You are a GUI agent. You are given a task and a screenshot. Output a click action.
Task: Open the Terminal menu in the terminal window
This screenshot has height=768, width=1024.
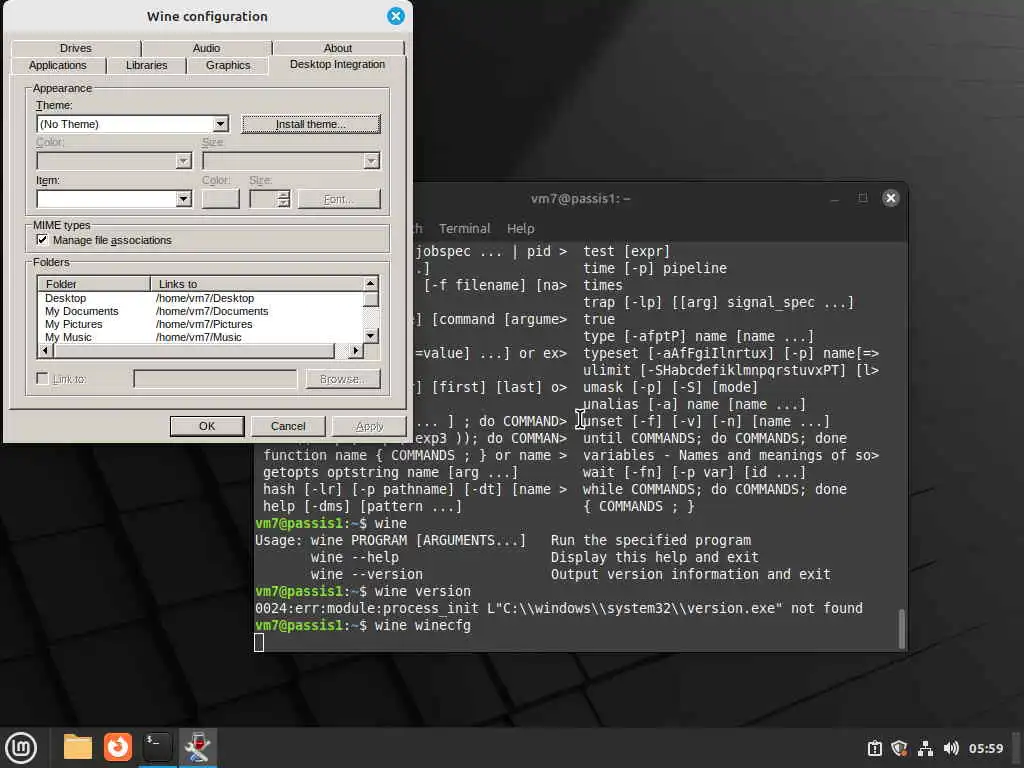[464, 229]
